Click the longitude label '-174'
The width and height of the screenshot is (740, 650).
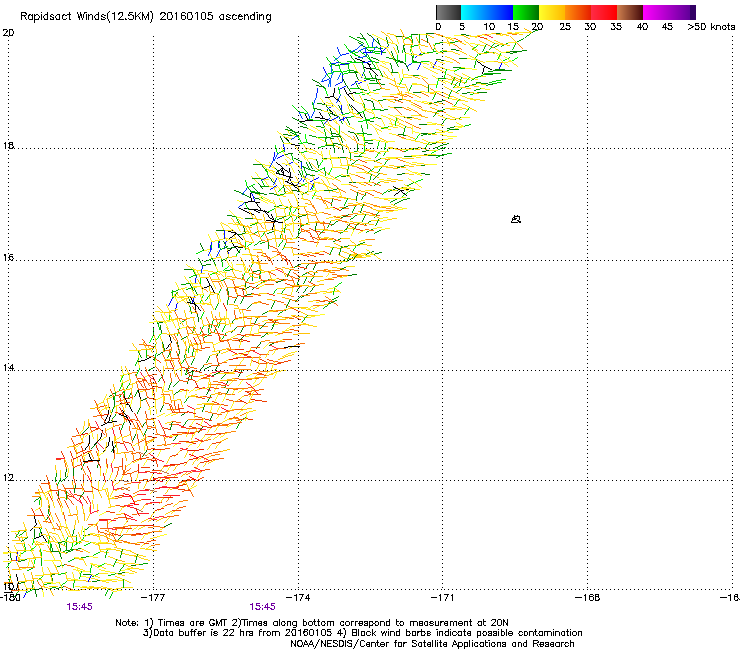coord(298,598)
